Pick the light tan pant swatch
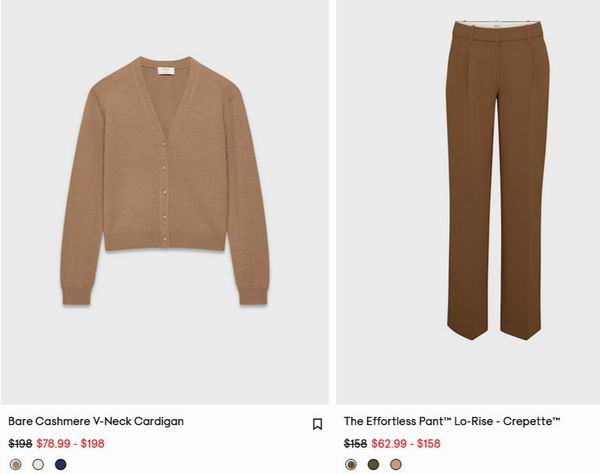The width and height of the screenshot is (600, 474). (x=396, y=464)
